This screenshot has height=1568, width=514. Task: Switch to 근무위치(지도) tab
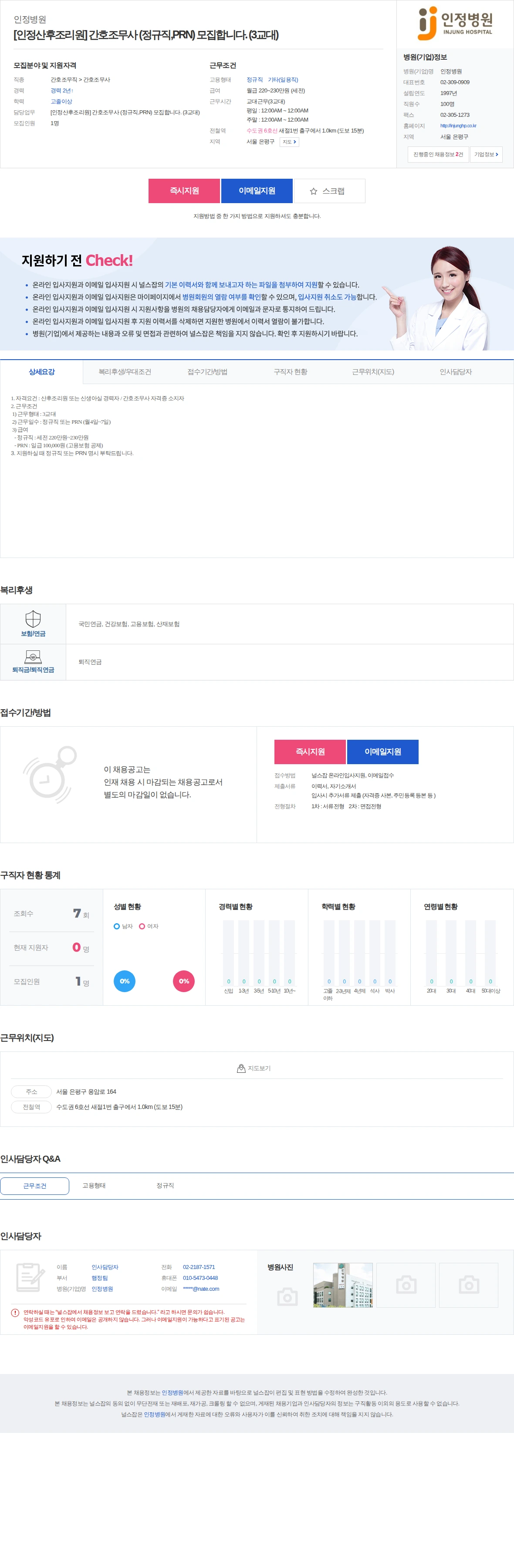[x=373, y=372]
